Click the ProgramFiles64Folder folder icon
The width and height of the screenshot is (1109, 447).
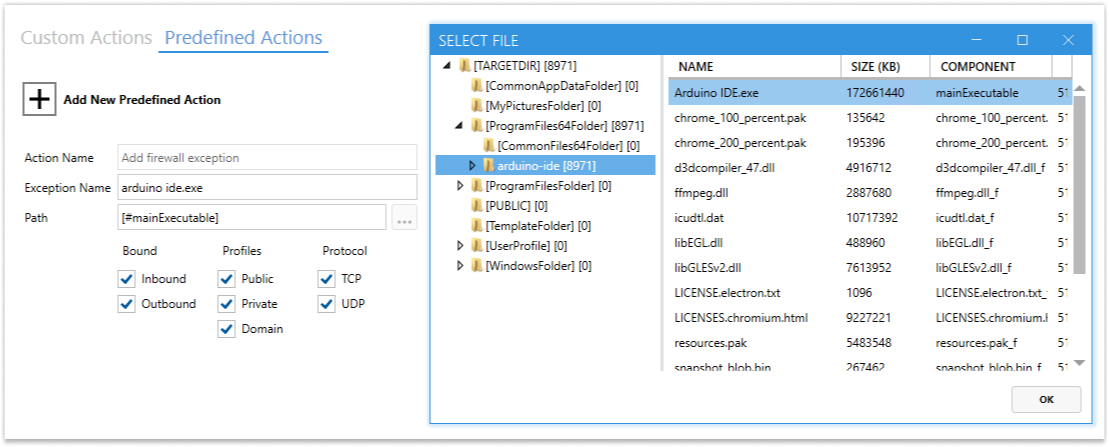pyautogui.click(x=477, y=126)
